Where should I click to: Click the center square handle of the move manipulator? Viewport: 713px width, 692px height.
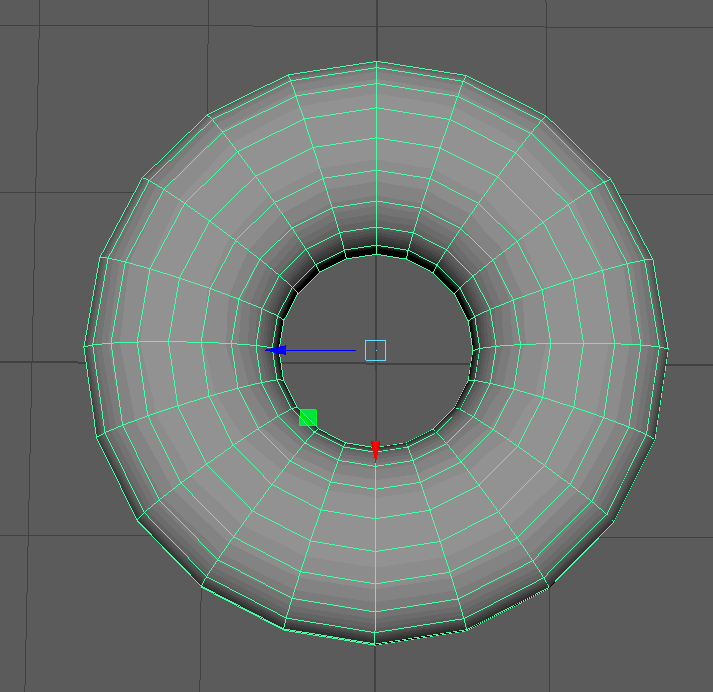click(x=375, y=350)
